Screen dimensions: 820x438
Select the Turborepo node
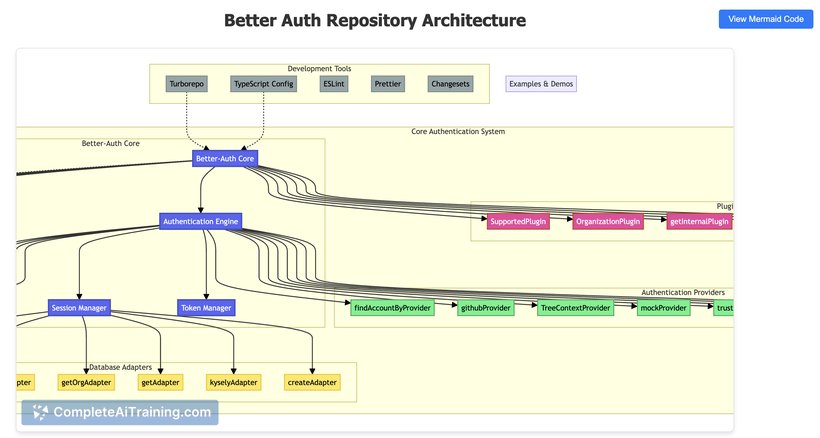point(187,85)
